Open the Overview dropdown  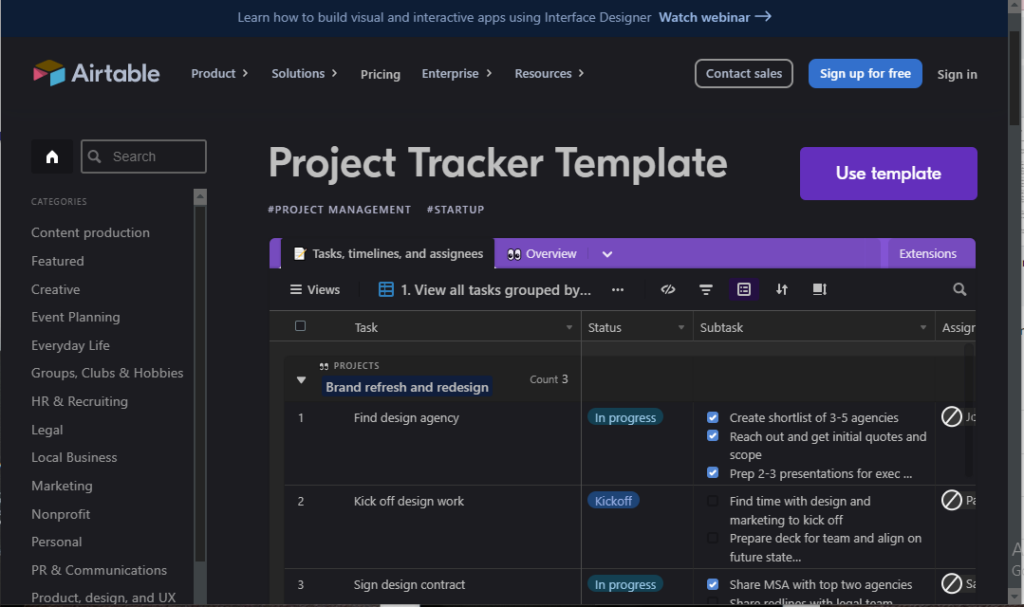(x=607, y=253)
